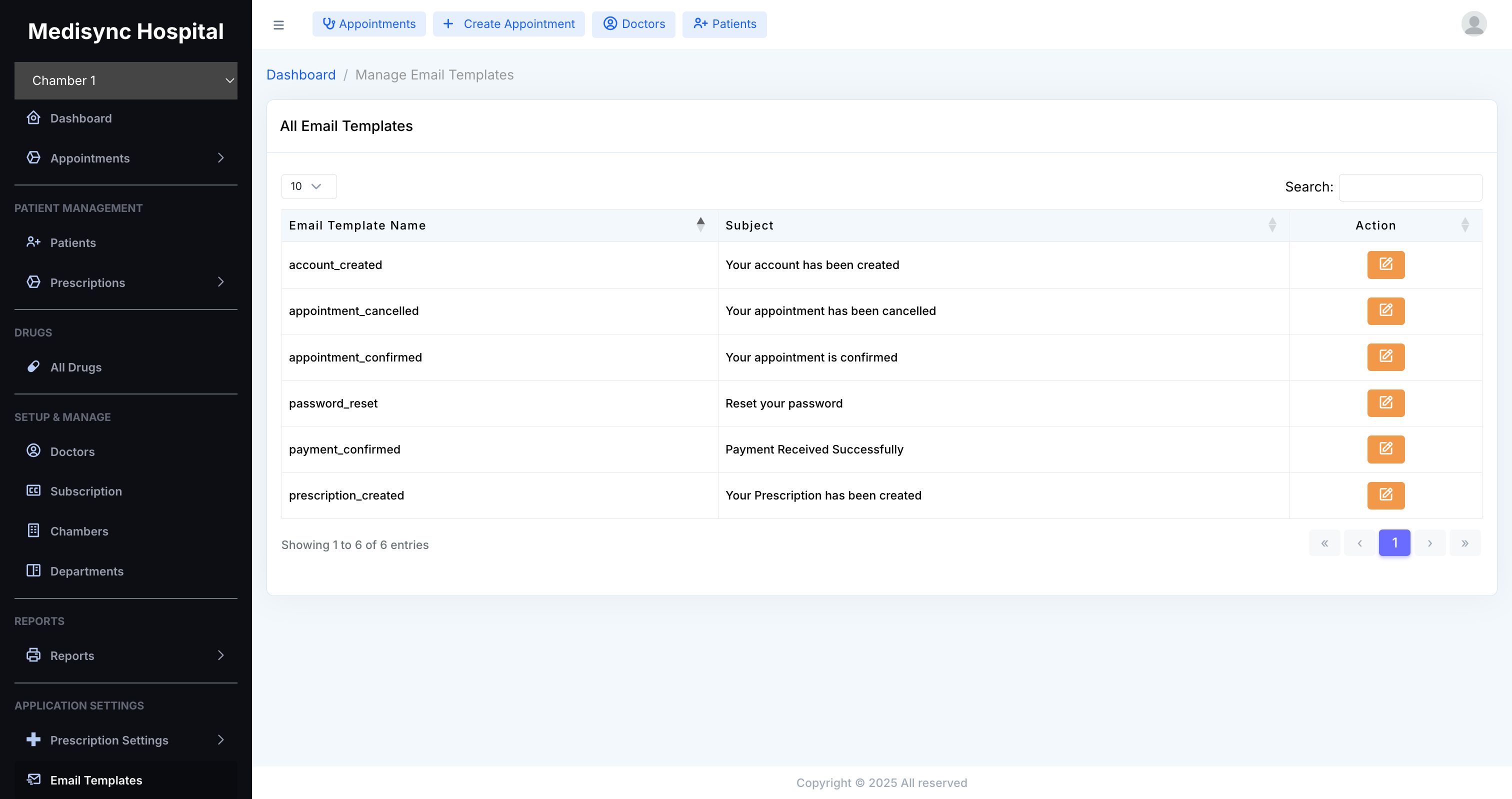
Task: Click the hamburger menu icon
Action: pos(279,24)
